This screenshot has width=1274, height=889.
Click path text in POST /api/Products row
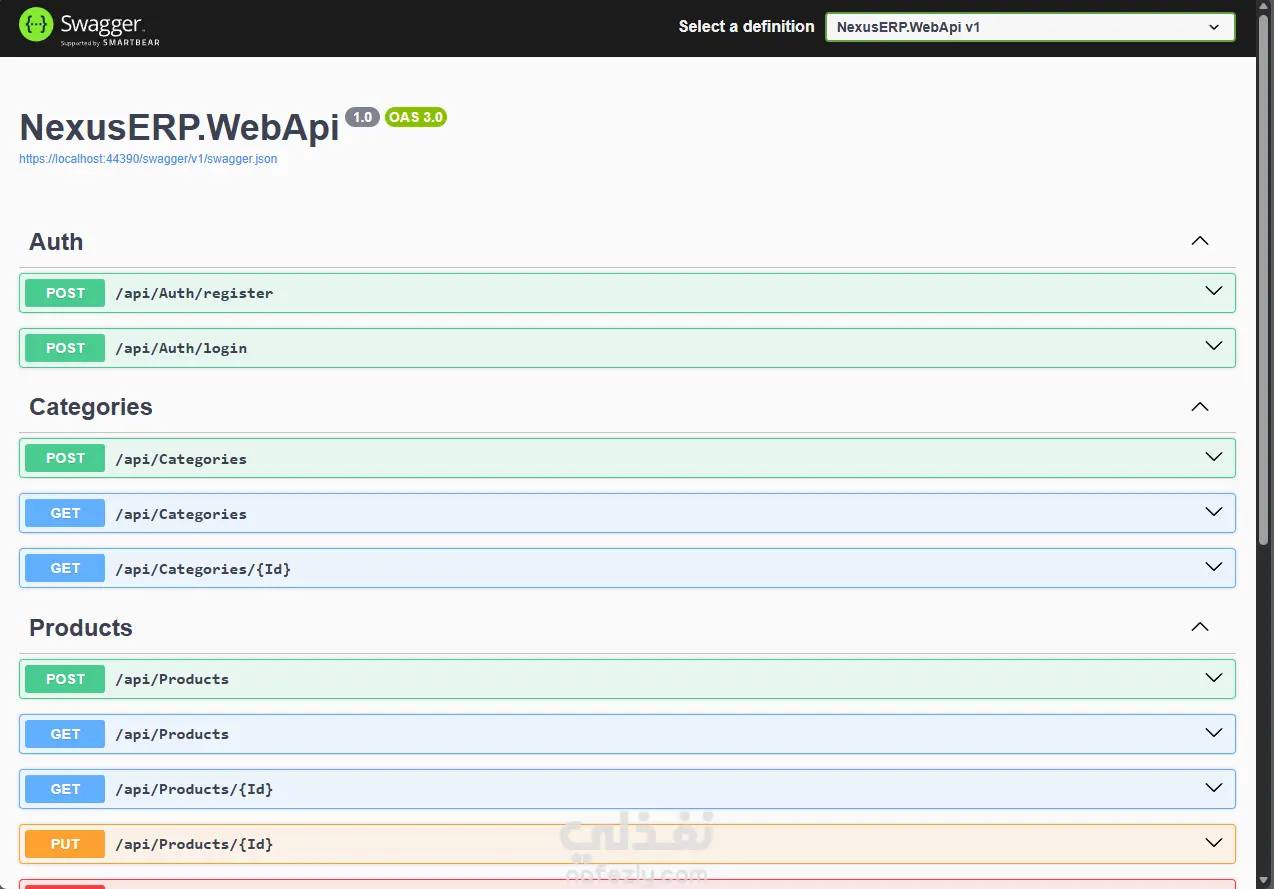click(x=172, y=679)
